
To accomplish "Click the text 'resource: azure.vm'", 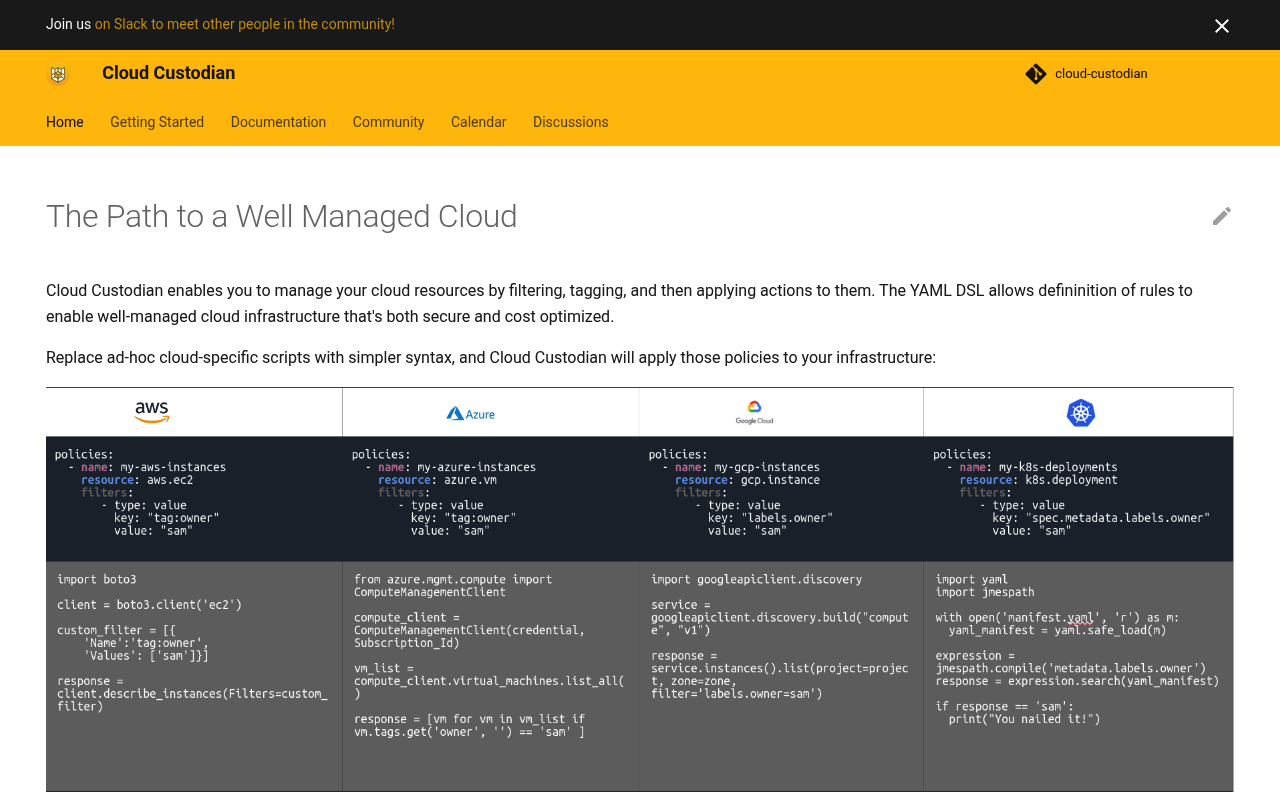I will [x=437, y=480].
